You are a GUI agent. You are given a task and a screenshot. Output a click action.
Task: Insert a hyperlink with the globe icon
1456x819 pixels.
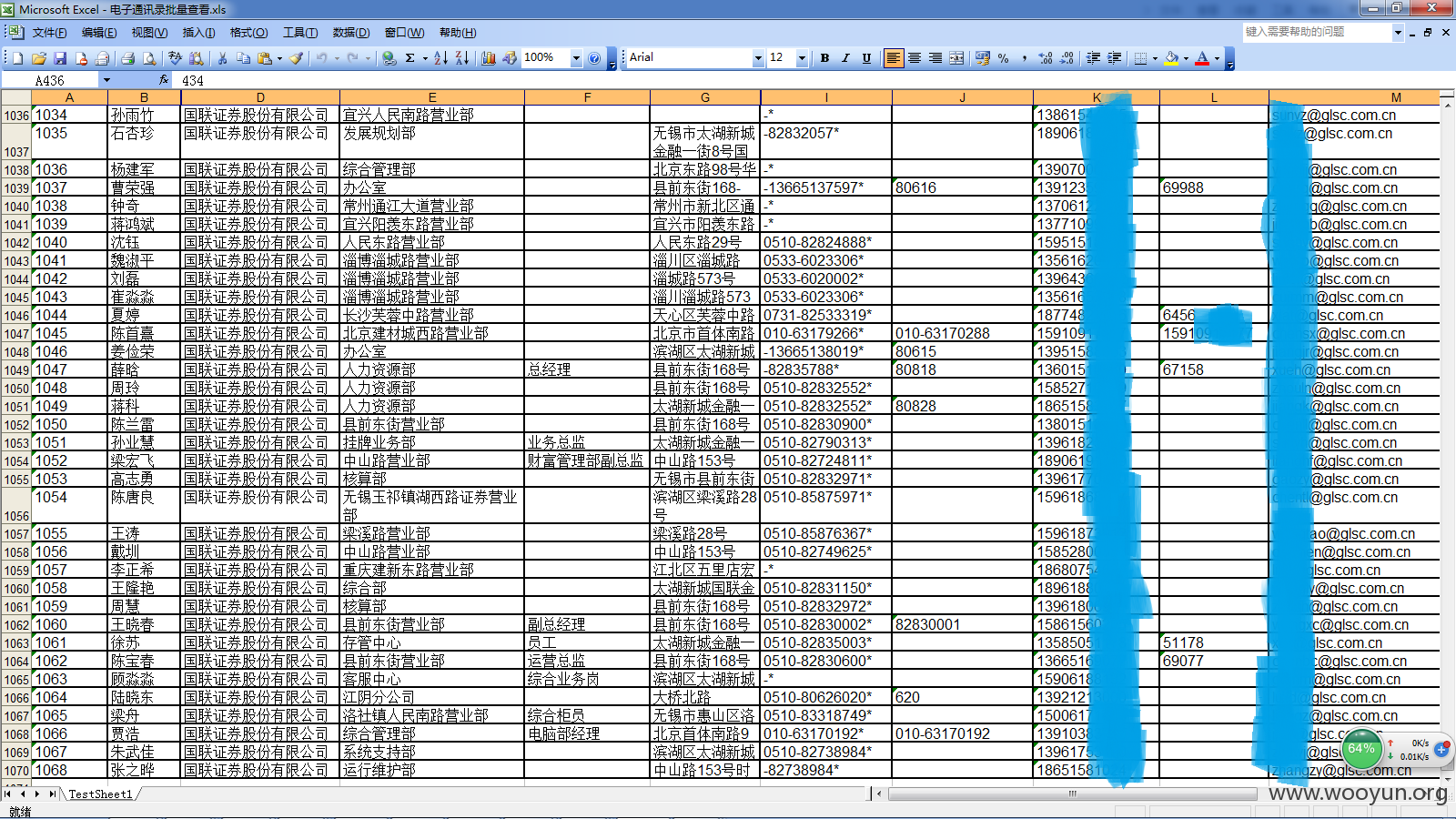pos(389,58)
